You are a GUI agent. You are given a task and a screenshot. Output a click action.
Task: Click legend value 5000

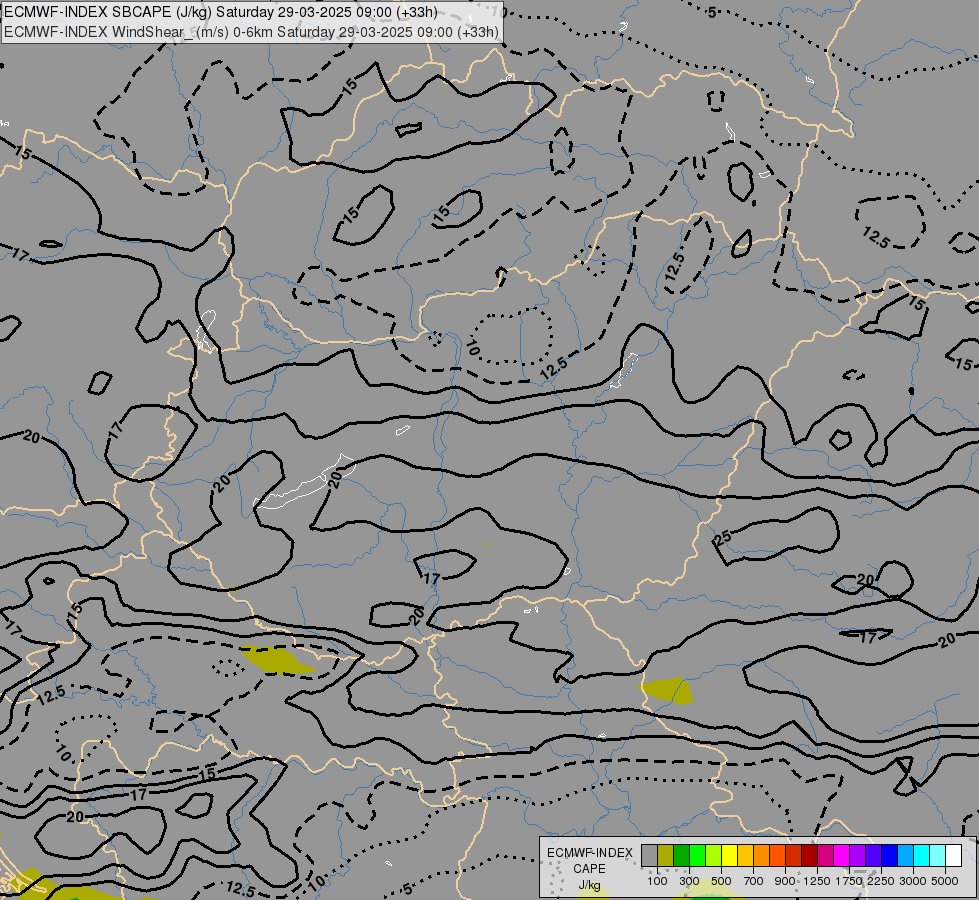pyautogui.click(x=945, y=881)
